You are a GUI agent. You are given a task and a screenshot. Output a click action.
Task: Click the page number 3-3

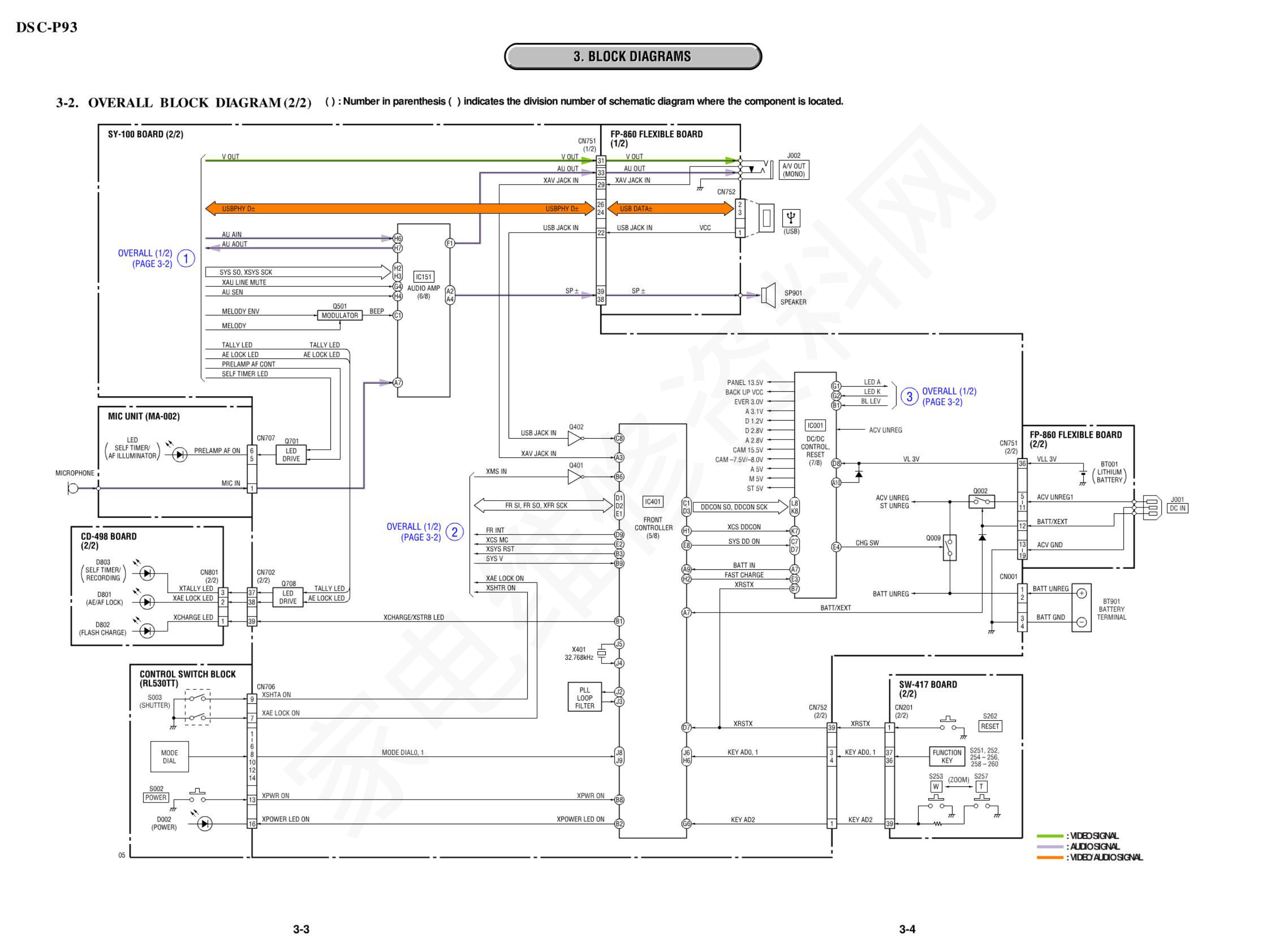301,929
